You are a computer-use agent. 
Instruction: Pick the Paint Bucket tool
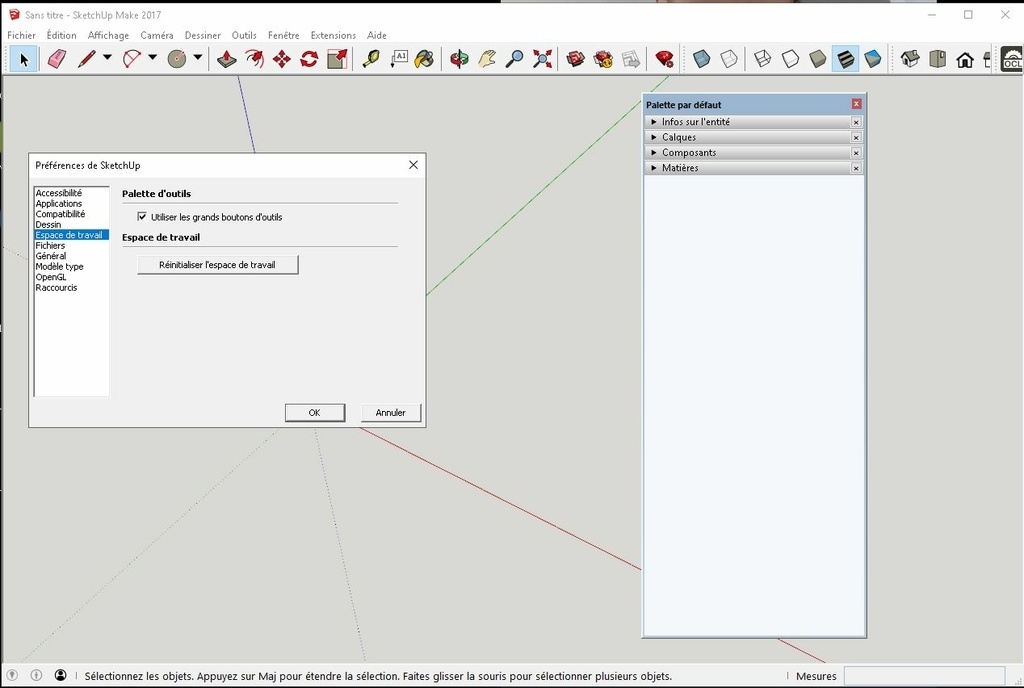coord(425,59)
